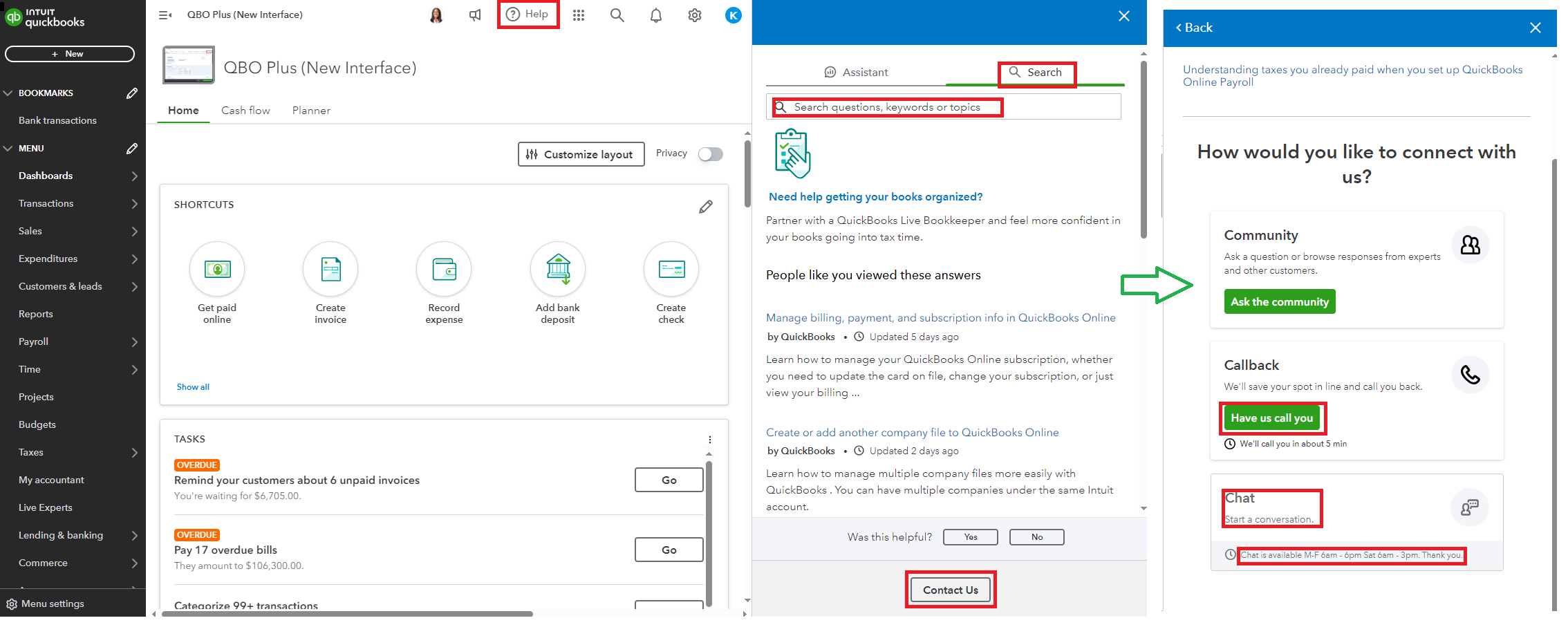
Task: Select the Get paid online shortcut
Action: pyautogui.click(x=216, y=269)
